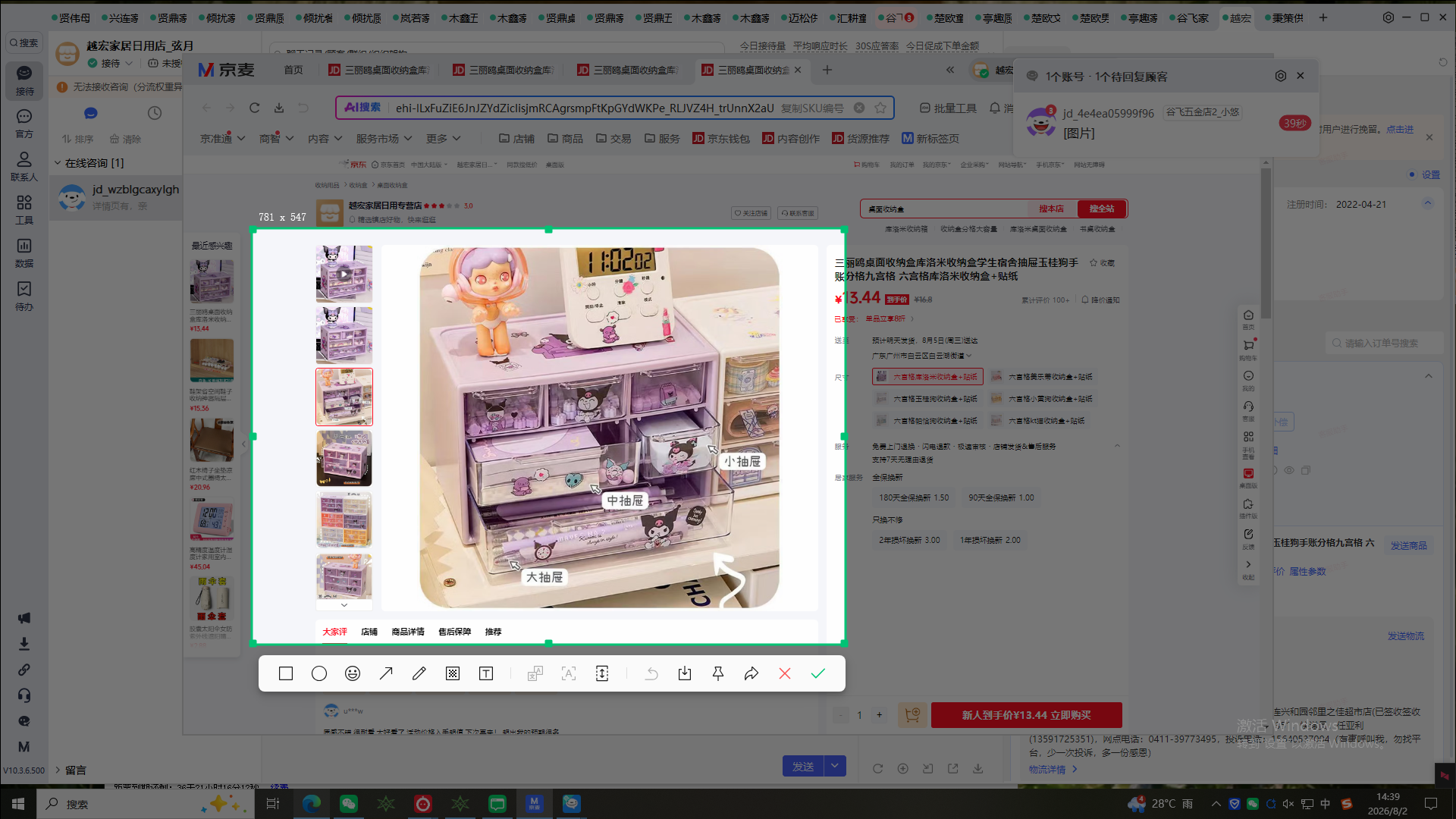The height and width of the screenshot is (819, 1456).
Task: Select 六宫格玉桂狗收纳盒+贴纸 variant
Action: click(x=927, y=399)
